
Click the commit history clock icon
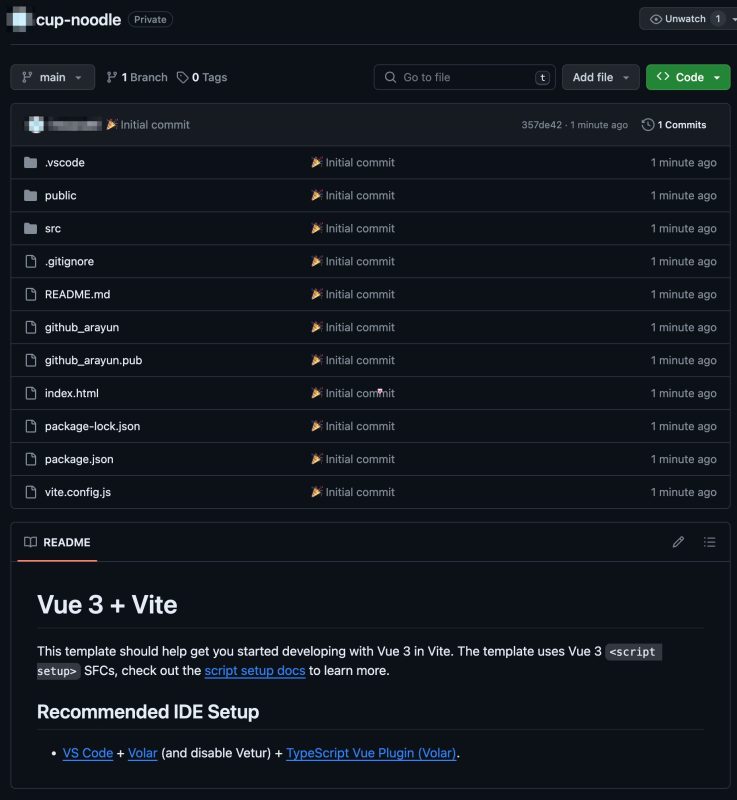[648, 124]
